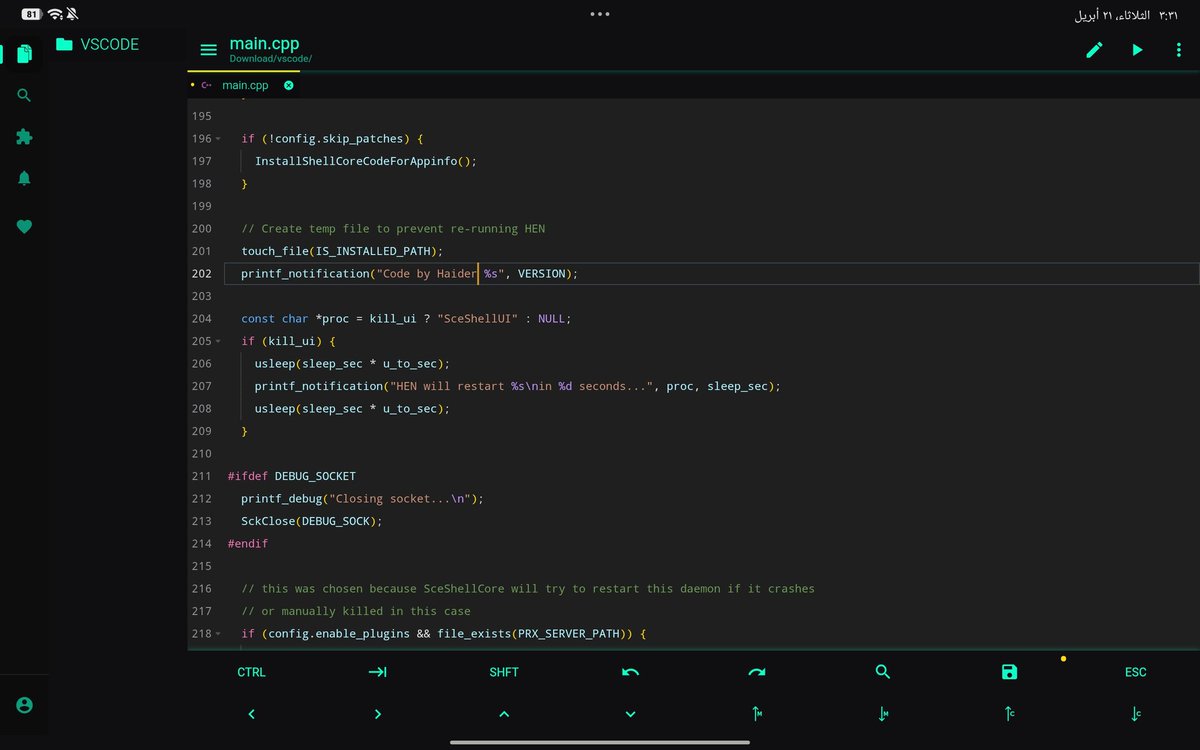Click the main.cpp title in header
The height and width of the screenshot is (750, 1200).
(264, 44)
